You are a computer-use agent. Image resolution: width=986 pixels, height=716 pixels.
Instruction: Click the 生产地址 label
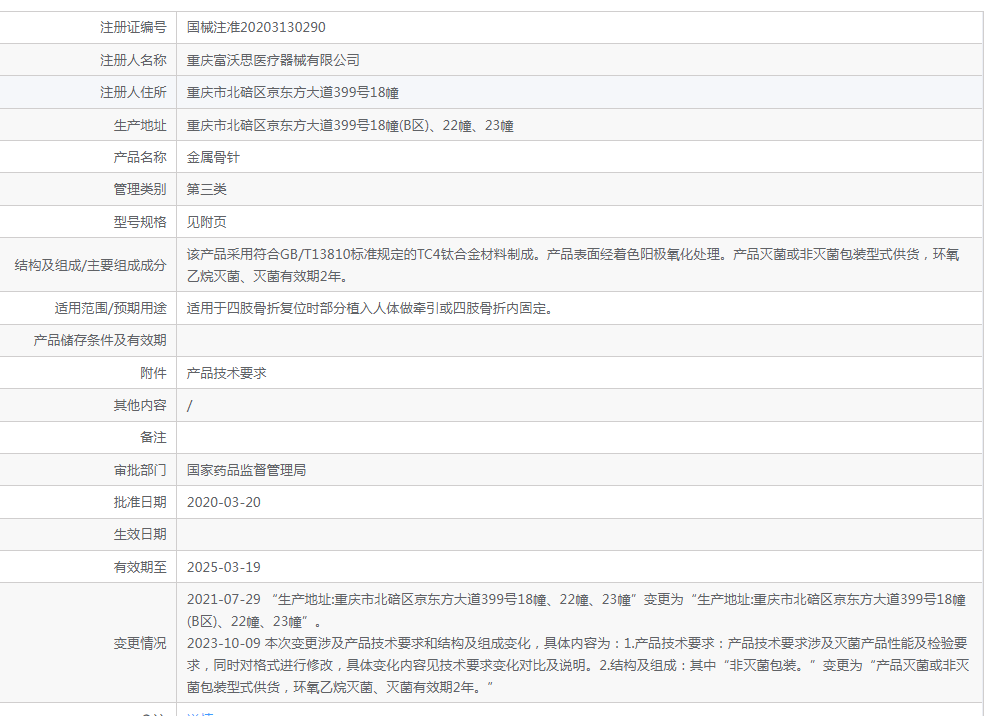tap(140, 126)
